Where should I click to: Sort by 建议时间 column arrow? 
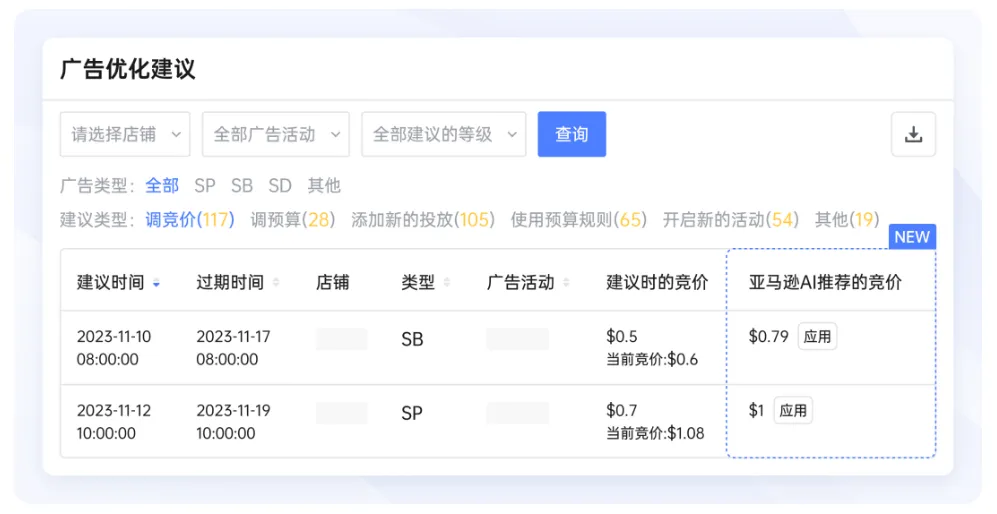[x=156, y=283]
